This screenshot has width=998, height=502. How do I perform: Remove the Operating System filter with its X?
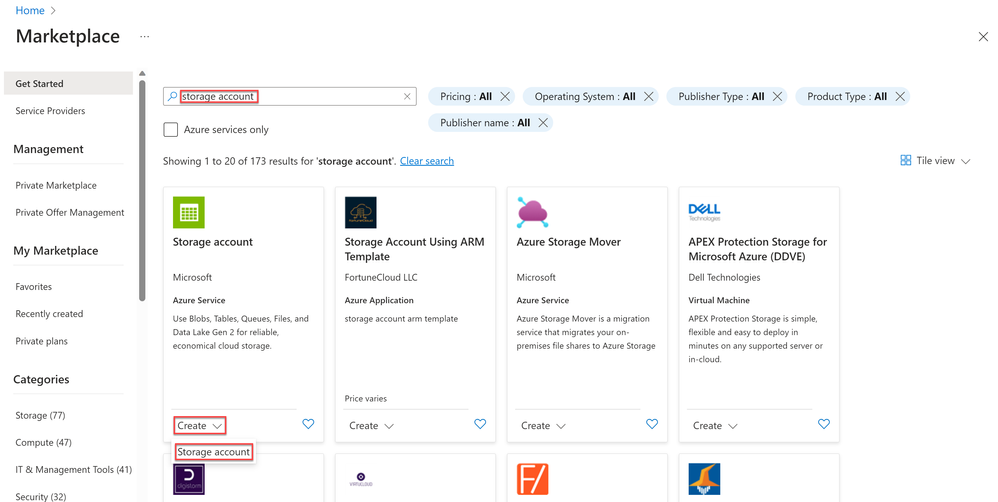649,97
